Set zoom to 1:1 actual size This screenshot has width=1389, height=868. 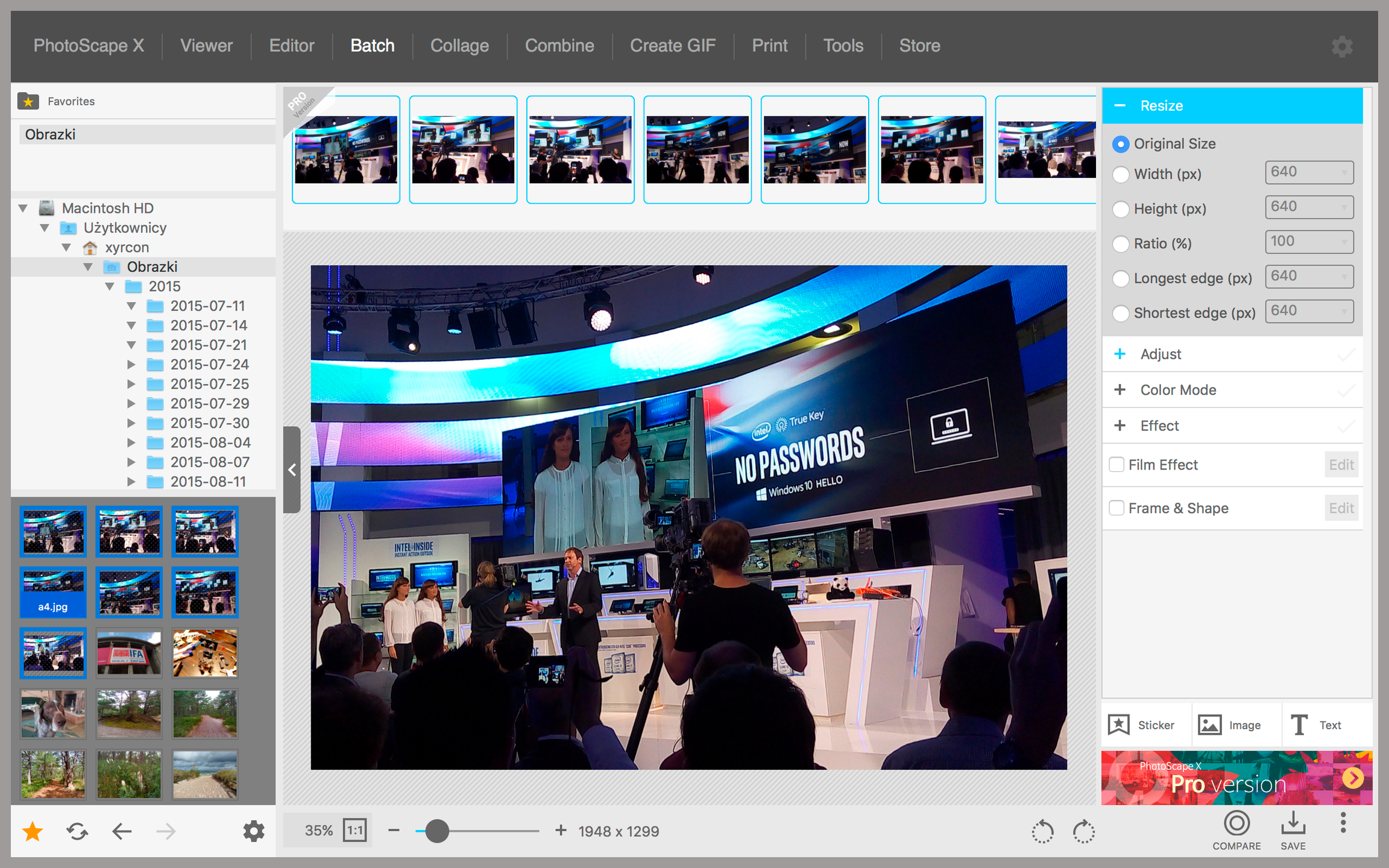point(355,831)
